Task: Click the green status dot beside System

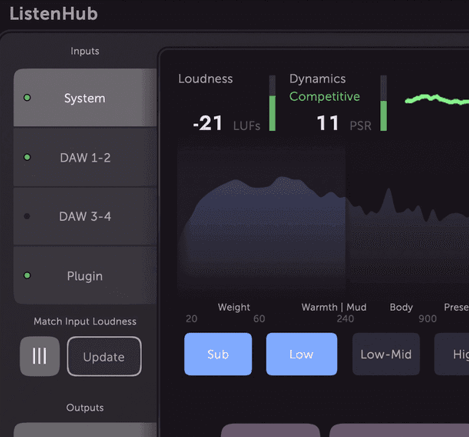Action: pyautogui.click(x=27, y=98)
